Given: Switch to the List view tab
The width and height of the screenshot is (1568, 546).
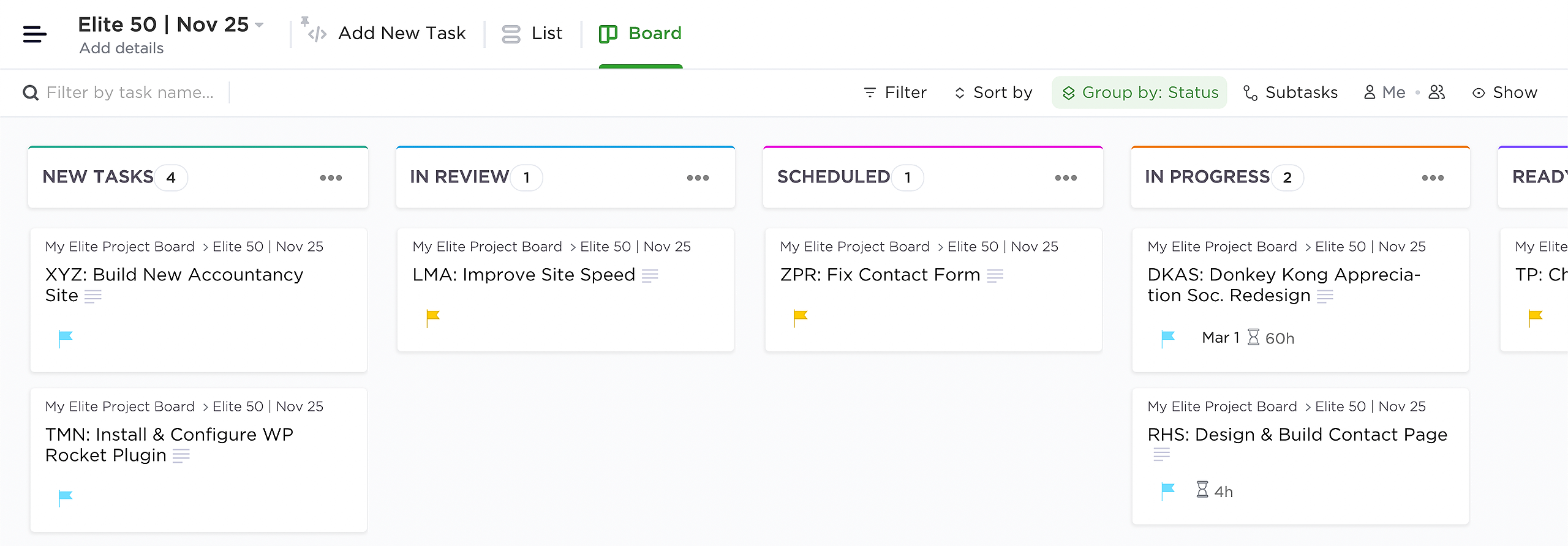Looking at the screenshot, I should click(x=532, y=34).
